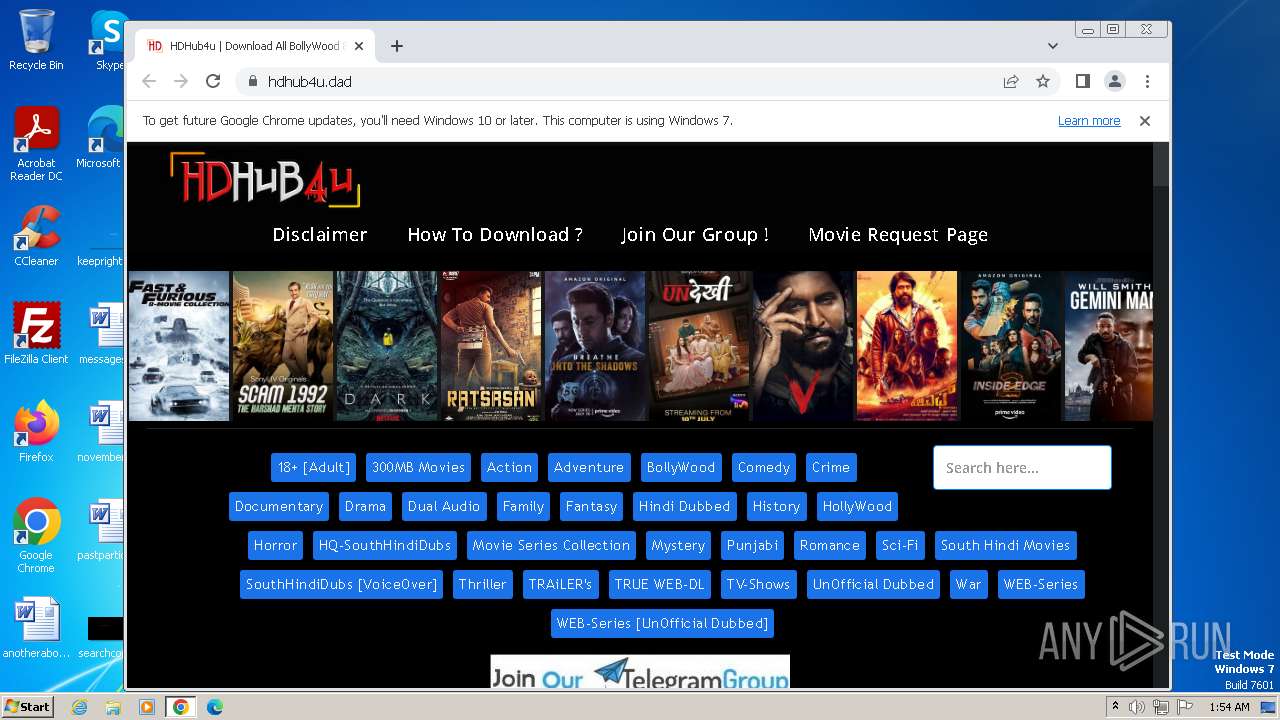Open the Thriller category tag
Viewport: 1280px width, 720px height.
[x=482, y=584]
